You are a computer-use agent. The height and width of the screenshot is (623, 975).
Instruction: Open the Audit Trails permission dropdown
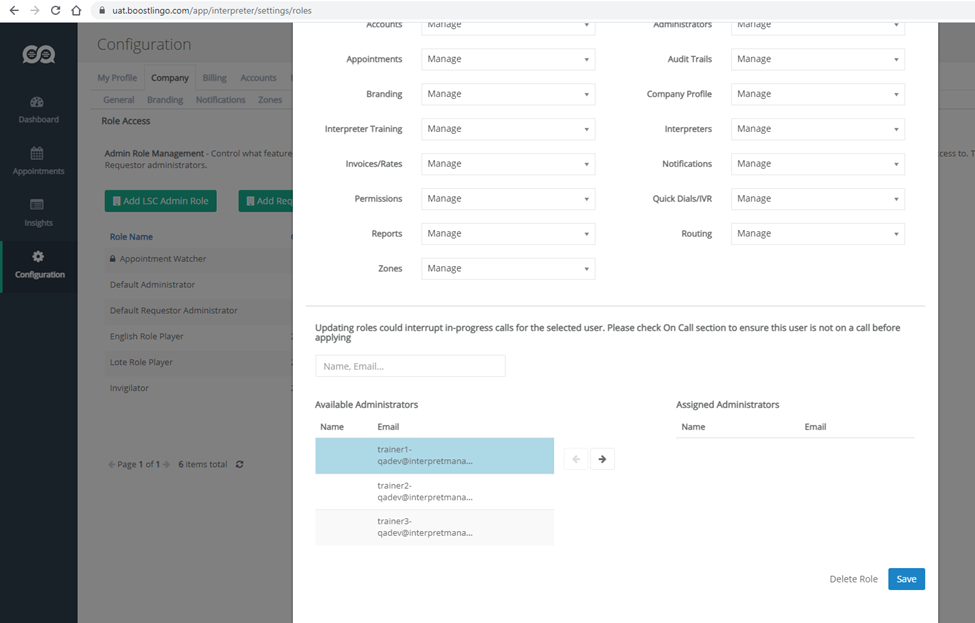(817, 59)
